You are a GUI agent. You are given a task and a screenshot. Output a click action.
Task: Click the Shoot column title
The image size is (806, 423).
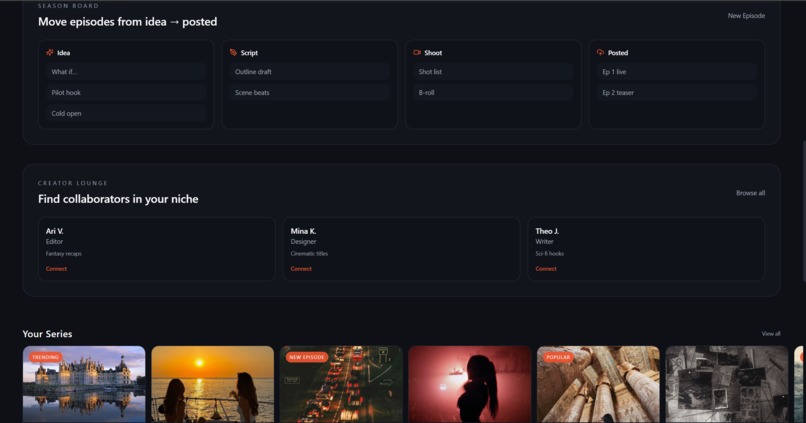pyautogui.click(x=433, y=53)
